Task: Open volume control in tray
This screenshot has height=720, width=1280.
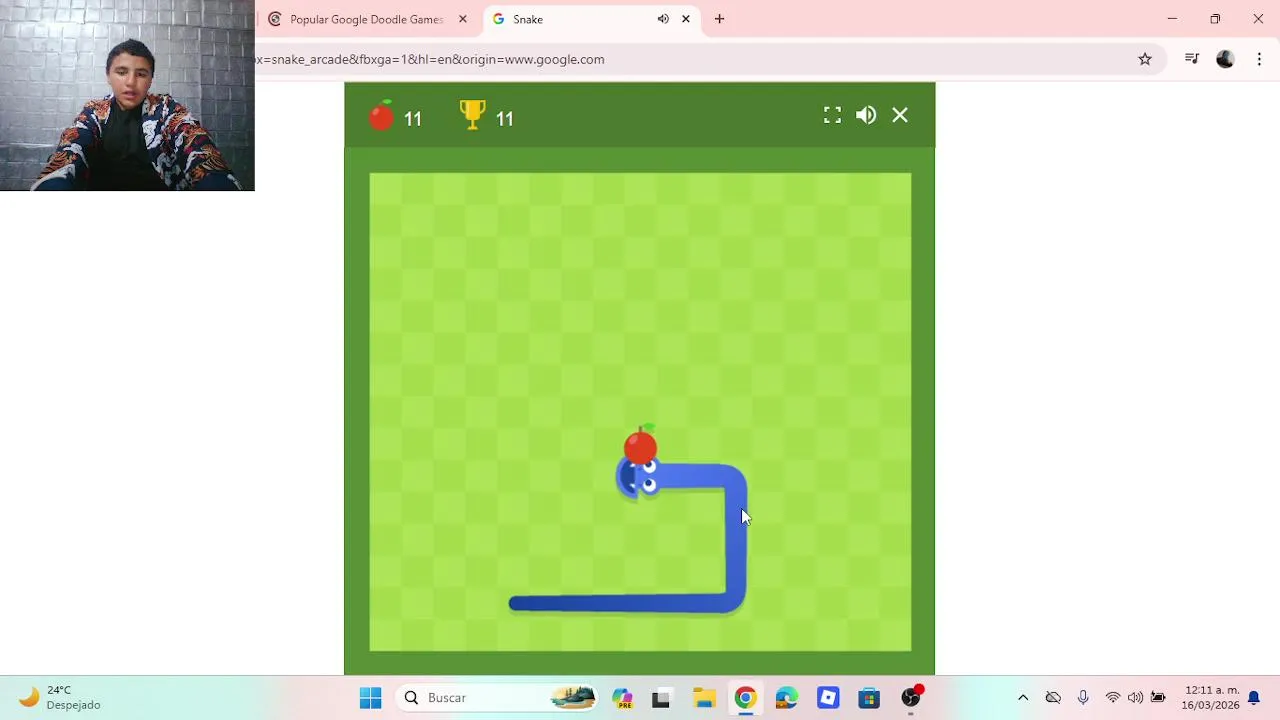Action: [x=1135, y=698]
